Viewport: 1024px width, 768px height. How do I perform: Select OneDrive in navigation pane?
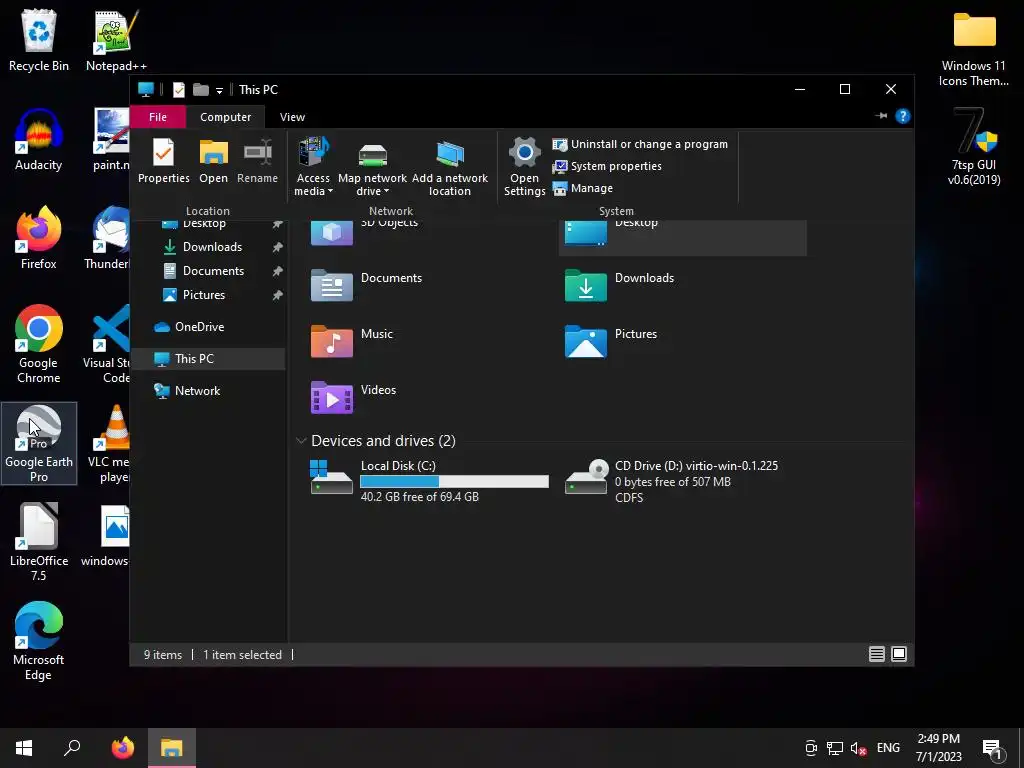(x=199, y=327)
